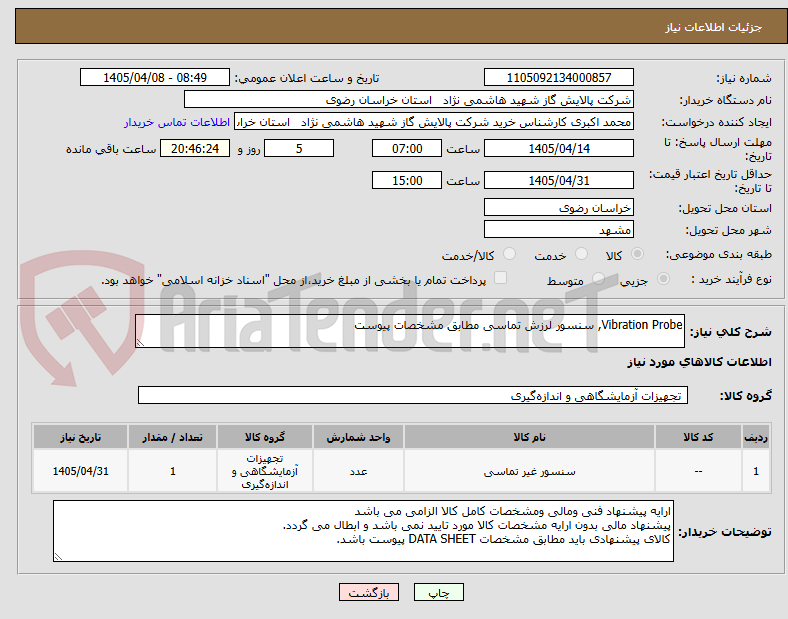788x619 pixels.
Task: Click the response deadline time 07:00
Action: click(407, 148)
